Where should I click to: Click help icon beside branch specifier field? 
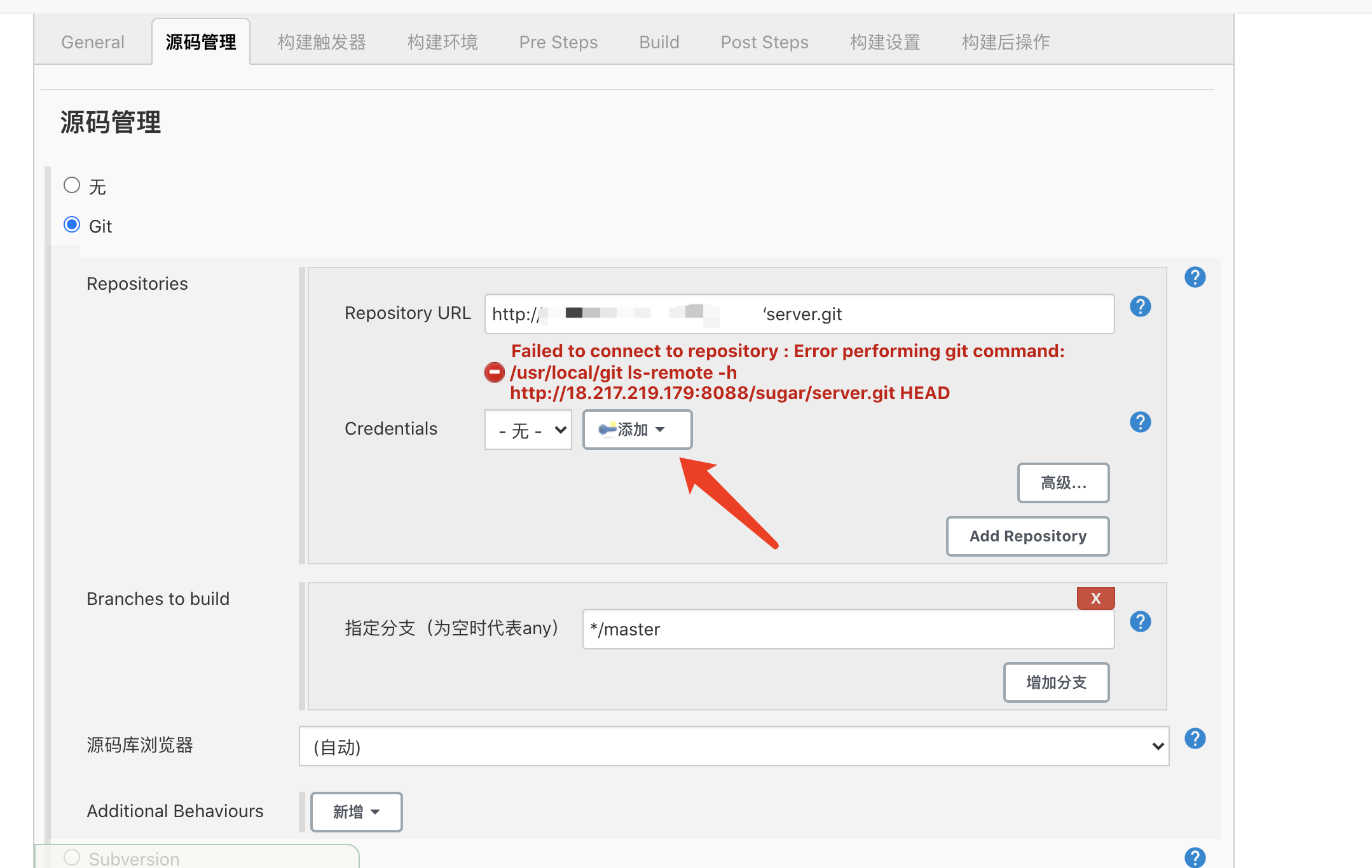coord(1140,621)
